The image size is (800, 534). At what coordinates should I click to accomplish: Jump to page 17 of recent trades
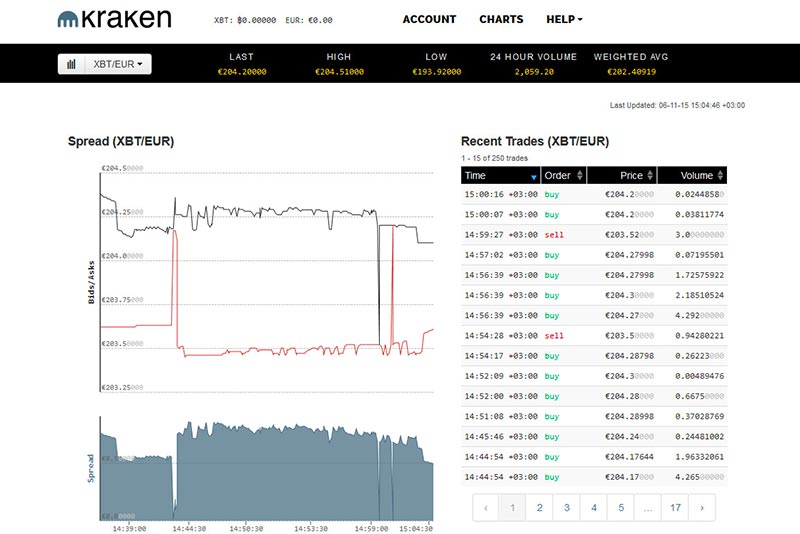tap(676, 508)
